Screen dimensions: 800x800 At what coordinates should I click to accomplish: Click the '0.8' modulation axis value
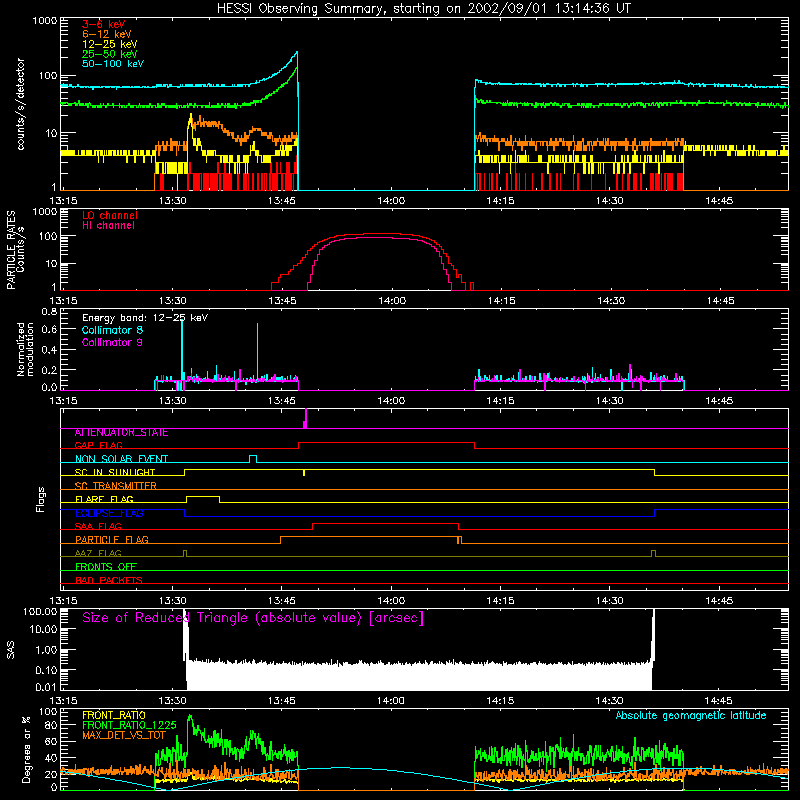(x=49, y=311)
